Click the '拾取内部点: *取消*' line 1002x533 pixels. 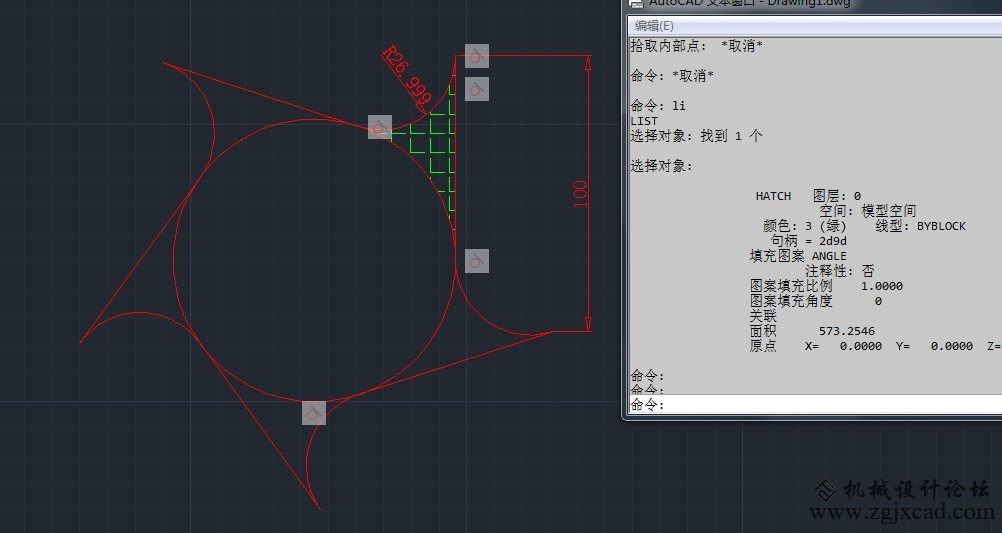click(x=697, y=46)
